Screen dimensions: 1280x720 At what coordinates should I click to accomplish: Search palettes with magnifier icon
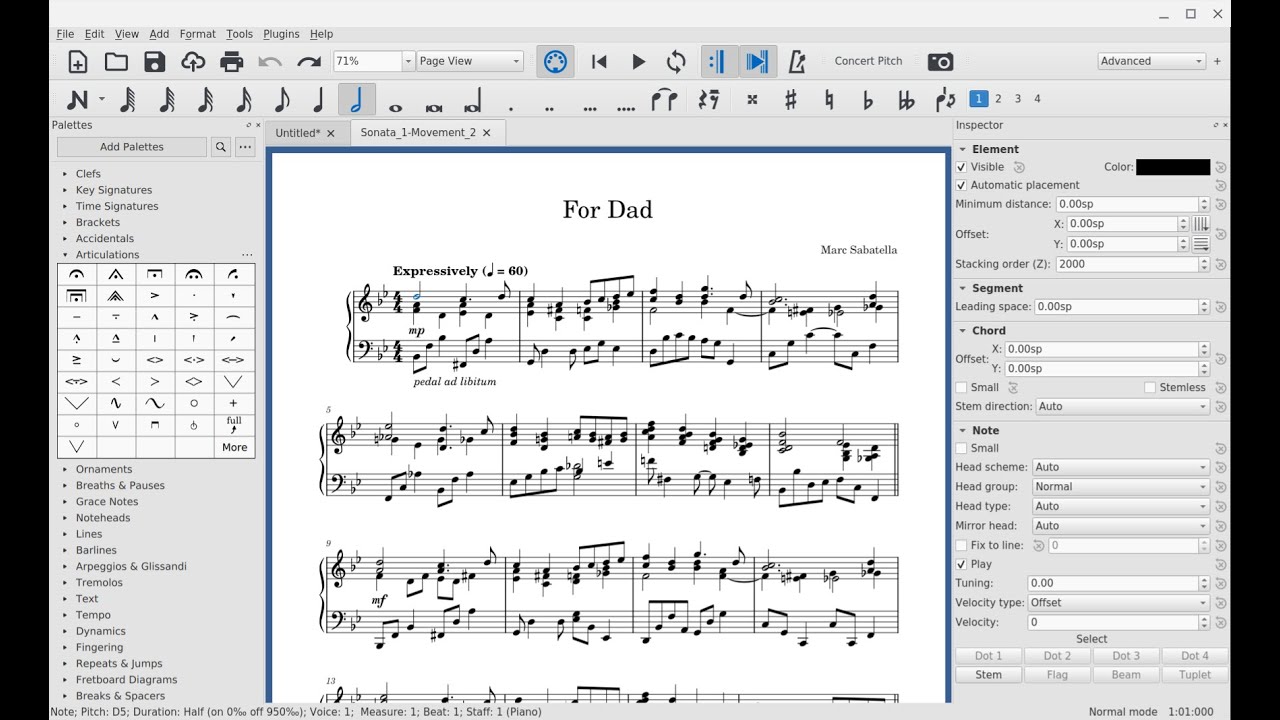coord(221,147)
